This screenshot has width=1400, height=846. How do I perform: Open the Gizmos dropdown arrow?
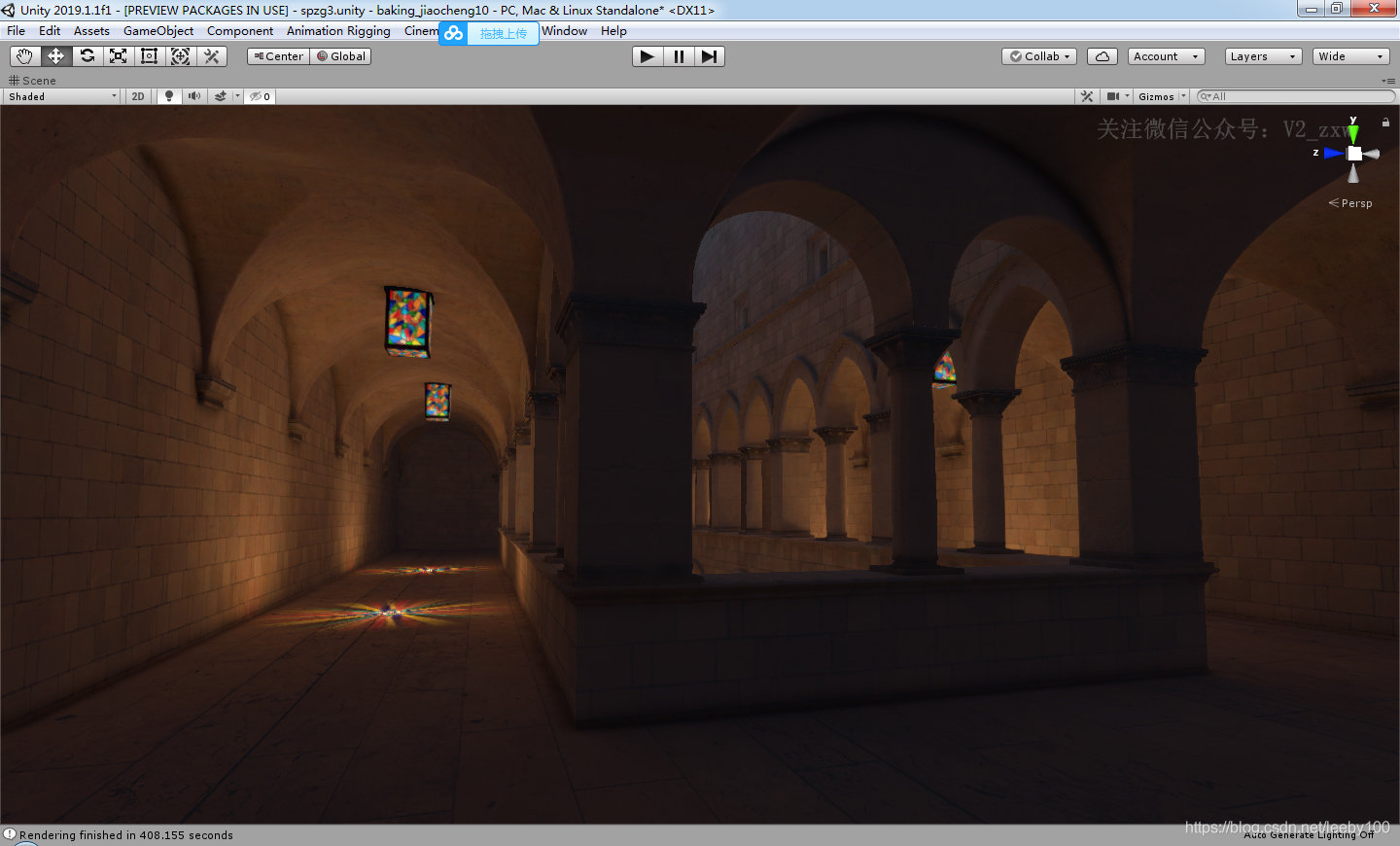tap(1183, 96)
